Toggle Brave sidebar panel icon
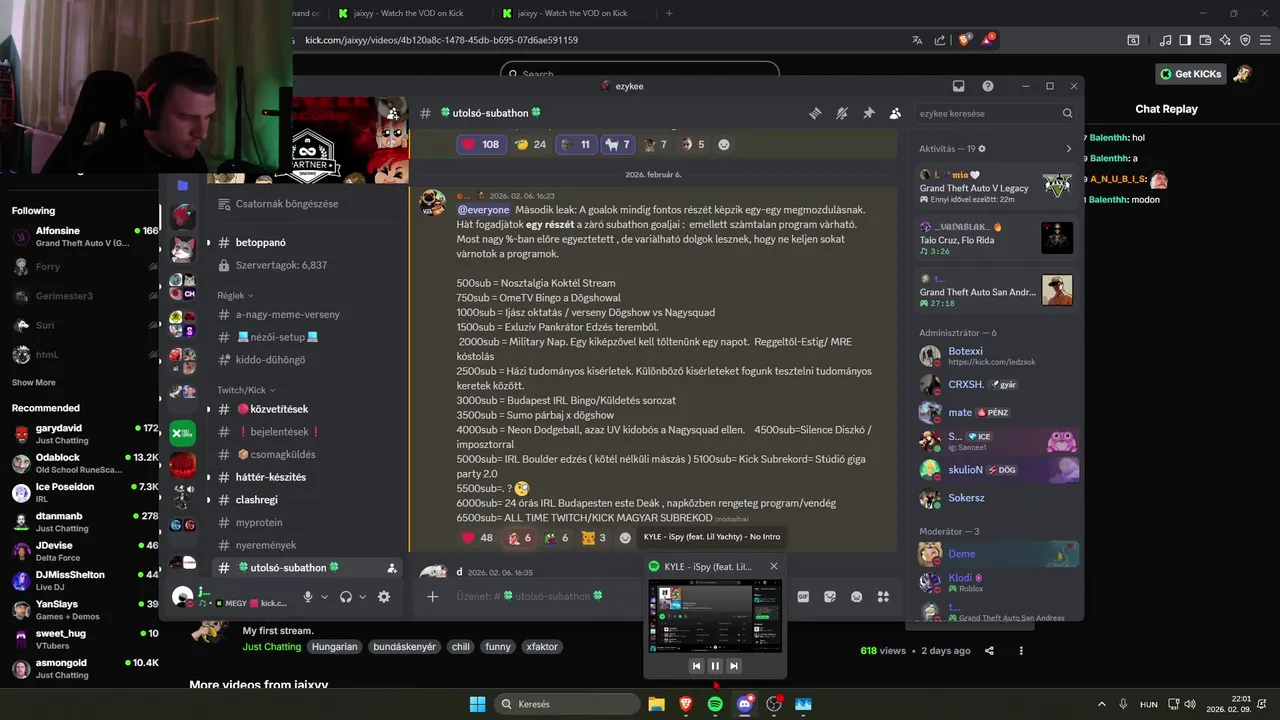1280x720 pixels. pos(1185,40)
